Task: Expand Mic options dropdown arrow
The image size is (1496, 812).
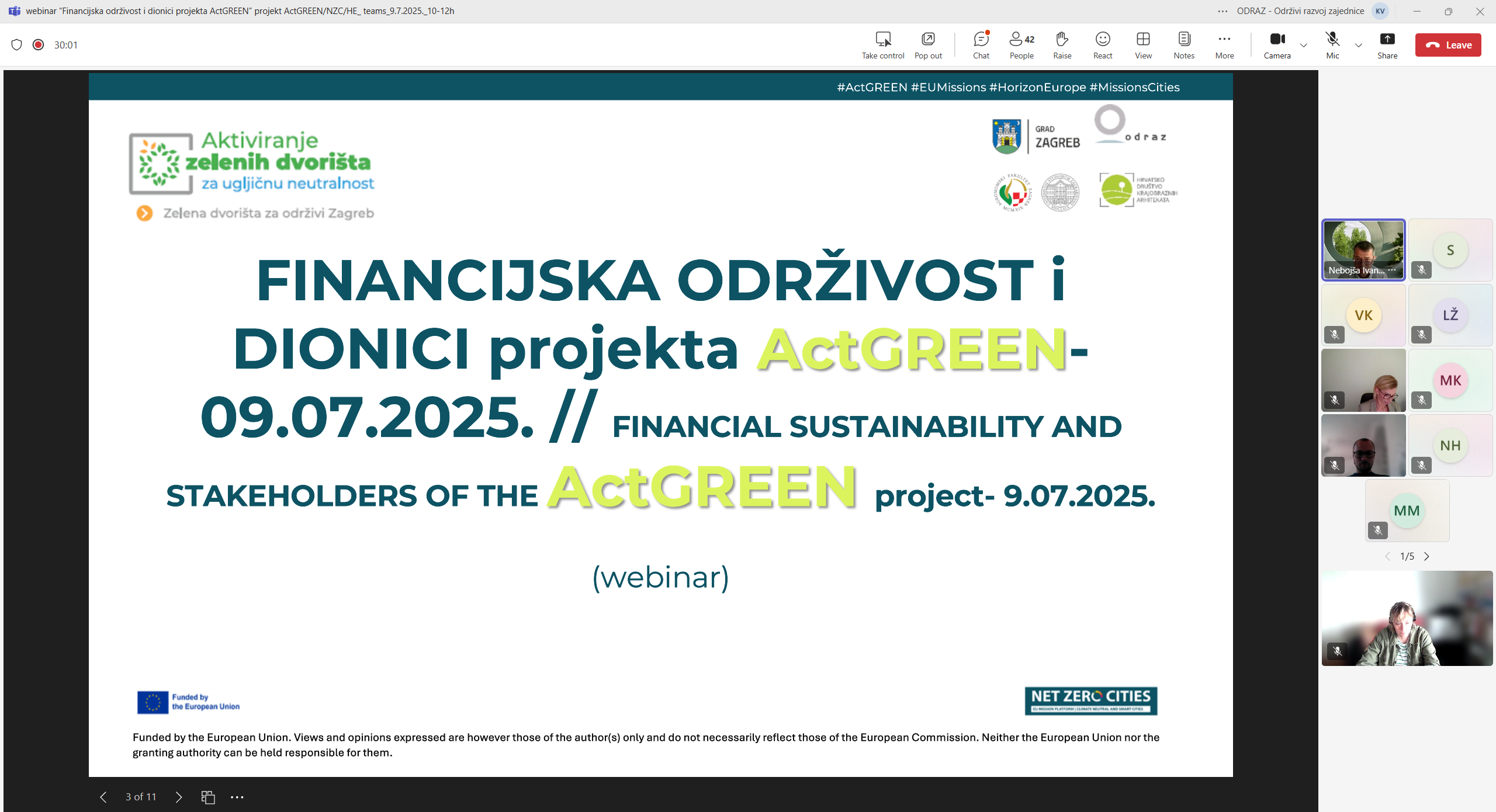Action: tap(1359, 45)
